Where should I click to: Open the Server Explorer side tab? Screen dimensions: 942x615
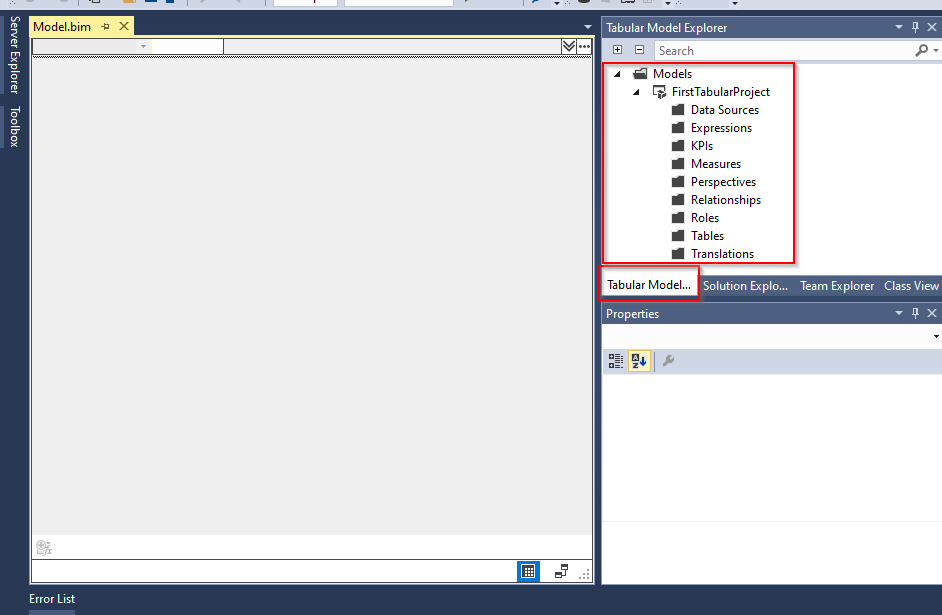(x=14, y=55)
